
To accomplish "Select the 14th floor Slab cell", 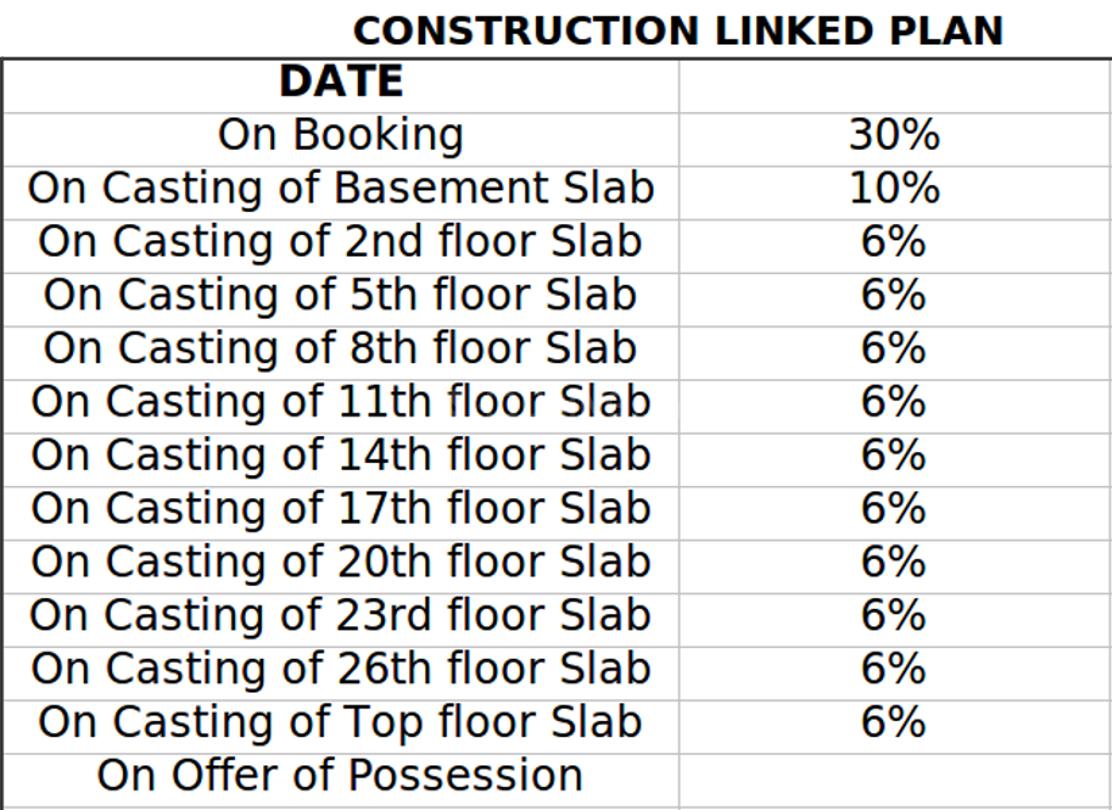I will pyautogui.click(x=340, y=455).
